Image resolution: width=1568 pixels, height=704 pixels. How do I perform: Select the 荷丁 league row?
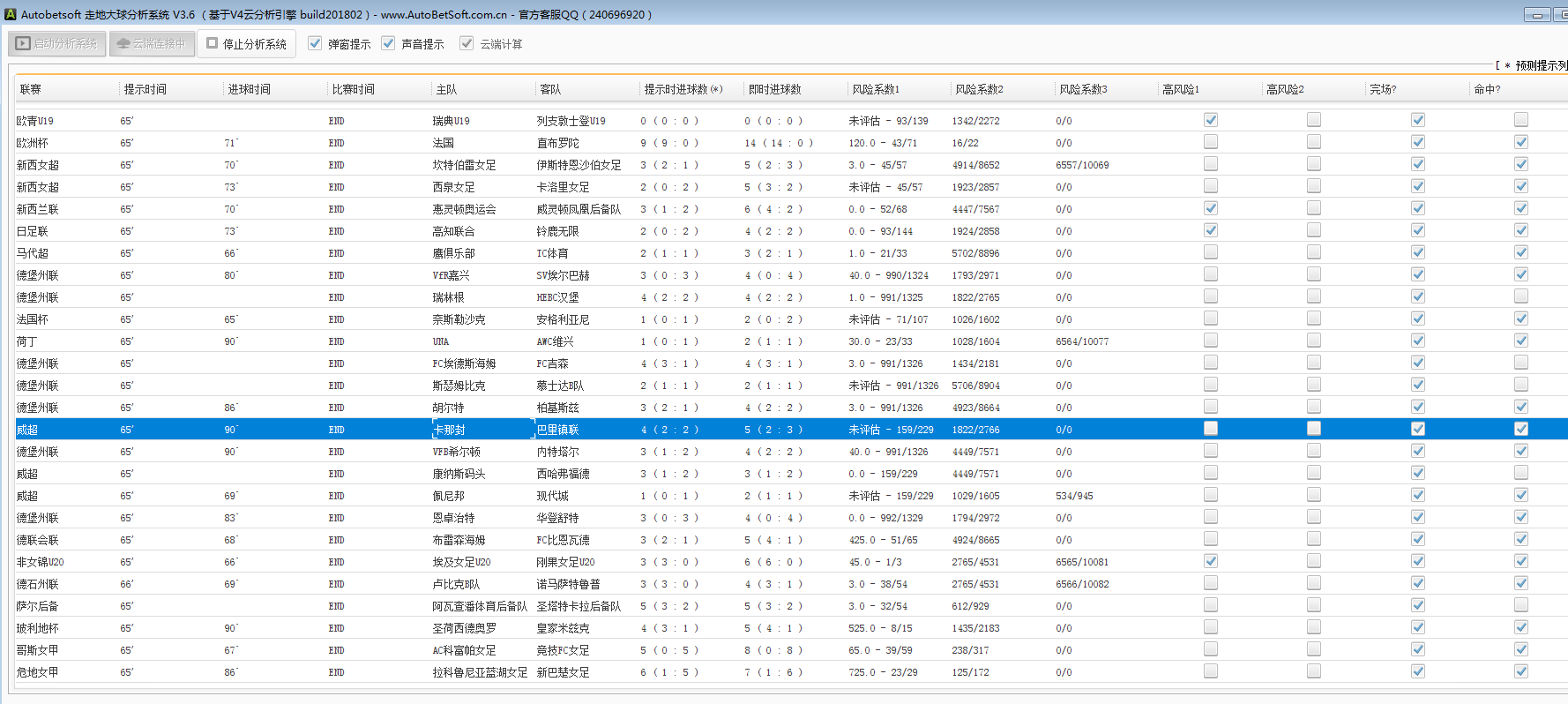[x=27, y=341]
